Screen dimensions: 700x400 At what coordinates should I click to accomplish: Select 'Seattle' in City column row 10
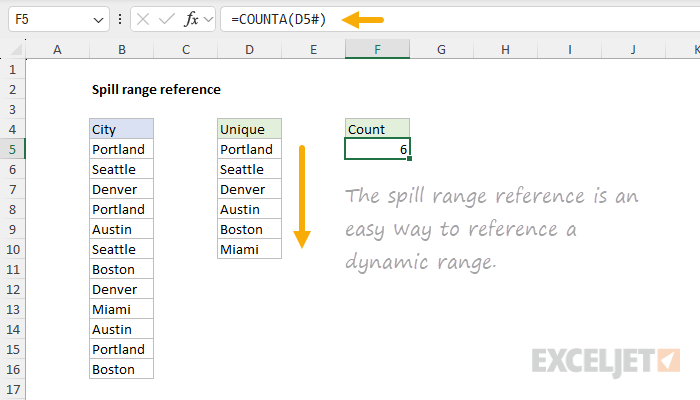[121, 249]
